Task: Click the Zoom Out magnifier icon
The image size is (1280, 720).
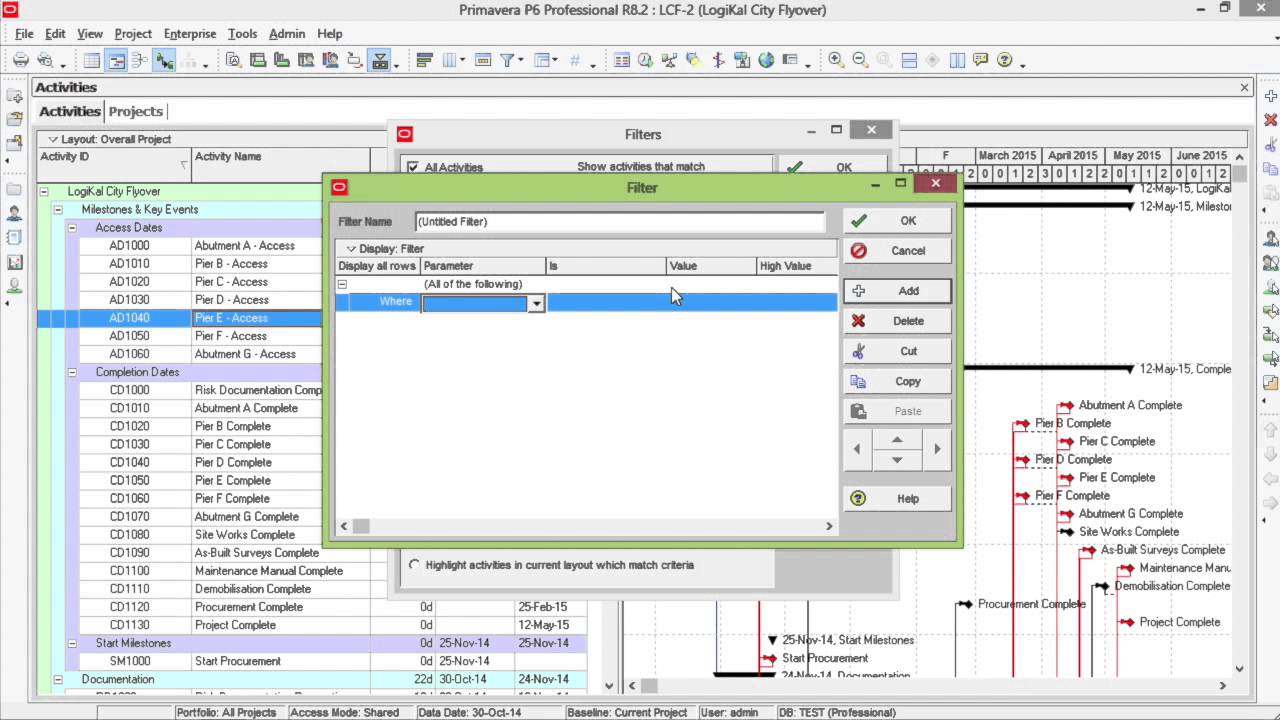Action: click(x=859, y=60)
